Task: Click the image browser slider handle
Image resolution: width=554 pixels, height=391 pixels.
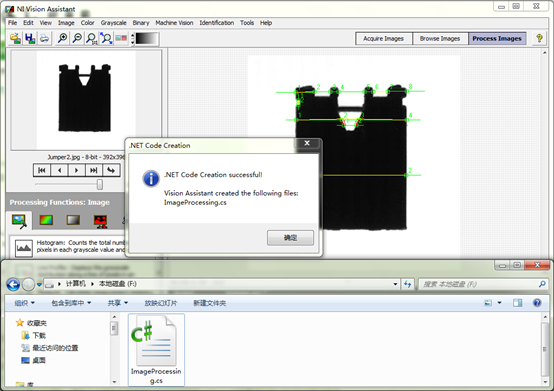Action: [100, 184]
